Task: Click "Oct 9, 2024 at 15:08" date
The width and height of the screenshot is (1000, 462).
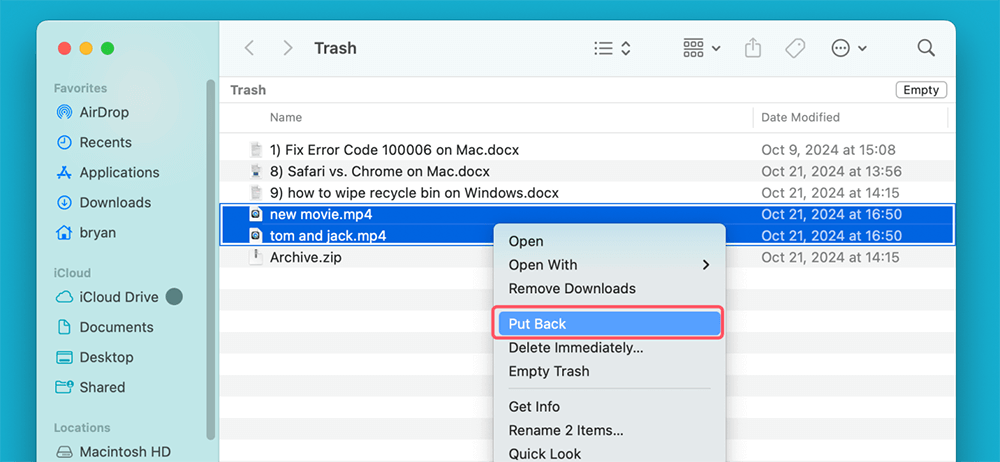Action: click(x=828, y=150)
